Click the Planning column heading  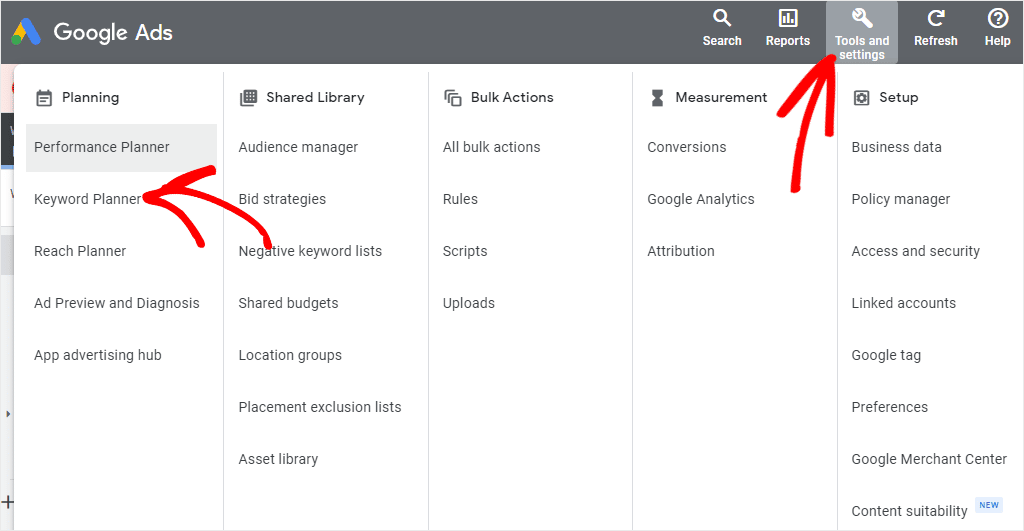(x=90, y=97)
